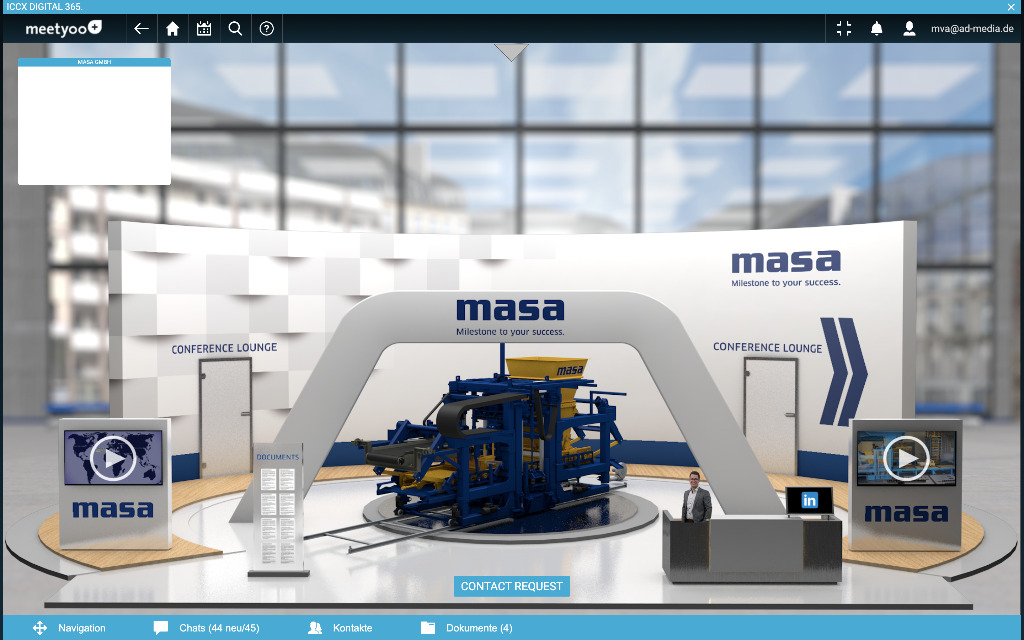Image resolution: width=1024 pixels, height=640 pixels.
Task: Close the ICCX DIGITAL 365 window
Action: point(1011,7)
